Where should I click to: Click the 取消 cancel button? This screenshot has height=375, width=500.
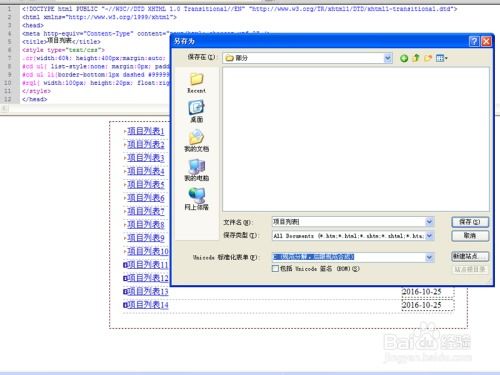(x=470, y=236)
